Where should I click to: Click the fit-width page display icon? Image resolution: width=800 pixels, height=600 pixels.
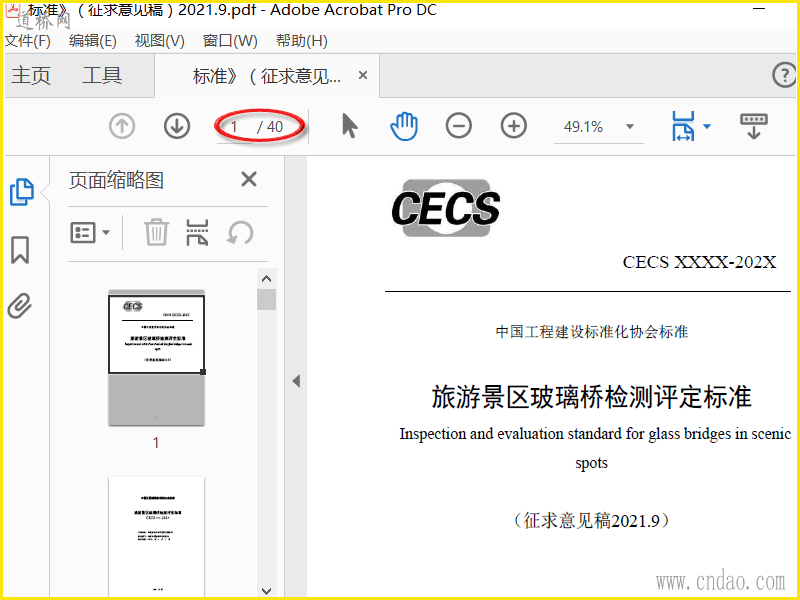[x=683, y=126]
